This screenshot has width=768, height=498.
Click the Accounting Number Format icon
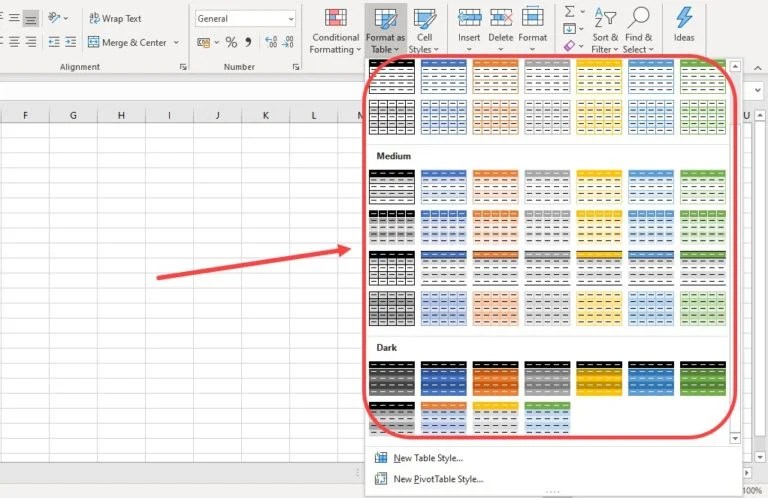coord(203,43)
